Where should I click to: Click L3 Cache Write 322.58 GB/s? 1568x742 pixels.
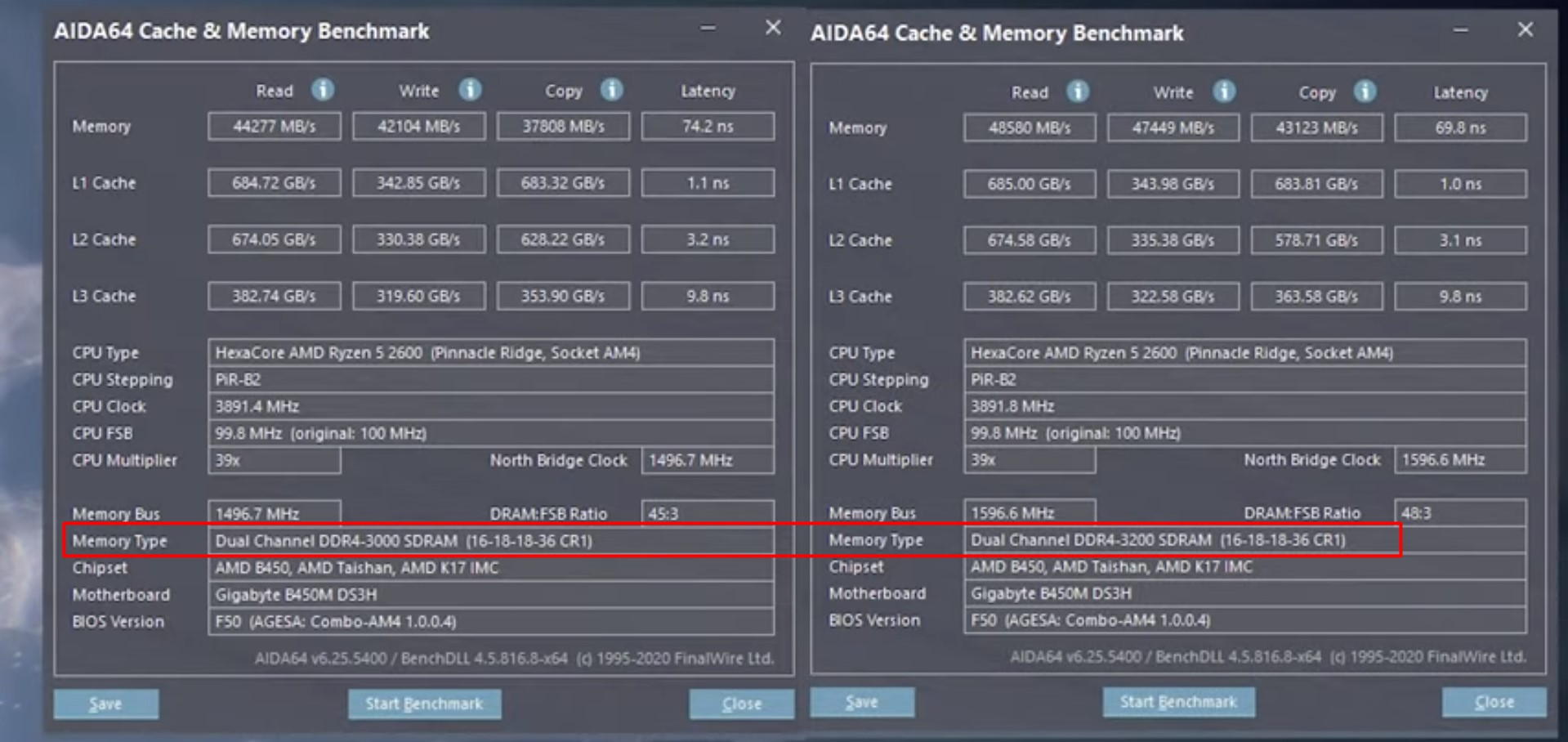(x=1173, y=297)
